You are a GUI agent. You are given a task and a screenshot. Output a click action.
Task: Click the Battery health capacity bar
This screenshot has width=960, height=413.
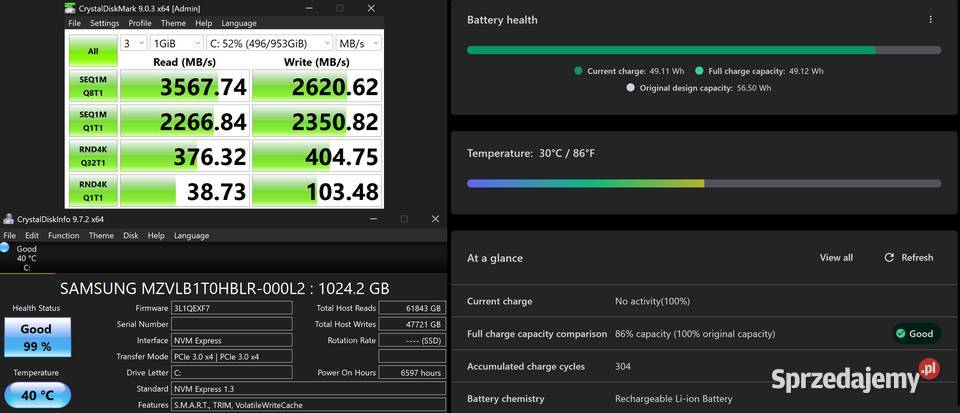(x=704, y=50)
